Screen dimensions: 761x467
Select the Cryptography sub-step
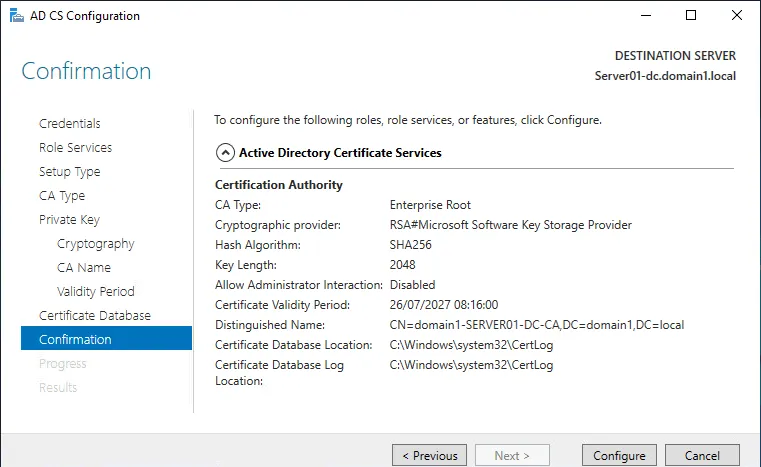pyautogui.click(x=95, y=244)
